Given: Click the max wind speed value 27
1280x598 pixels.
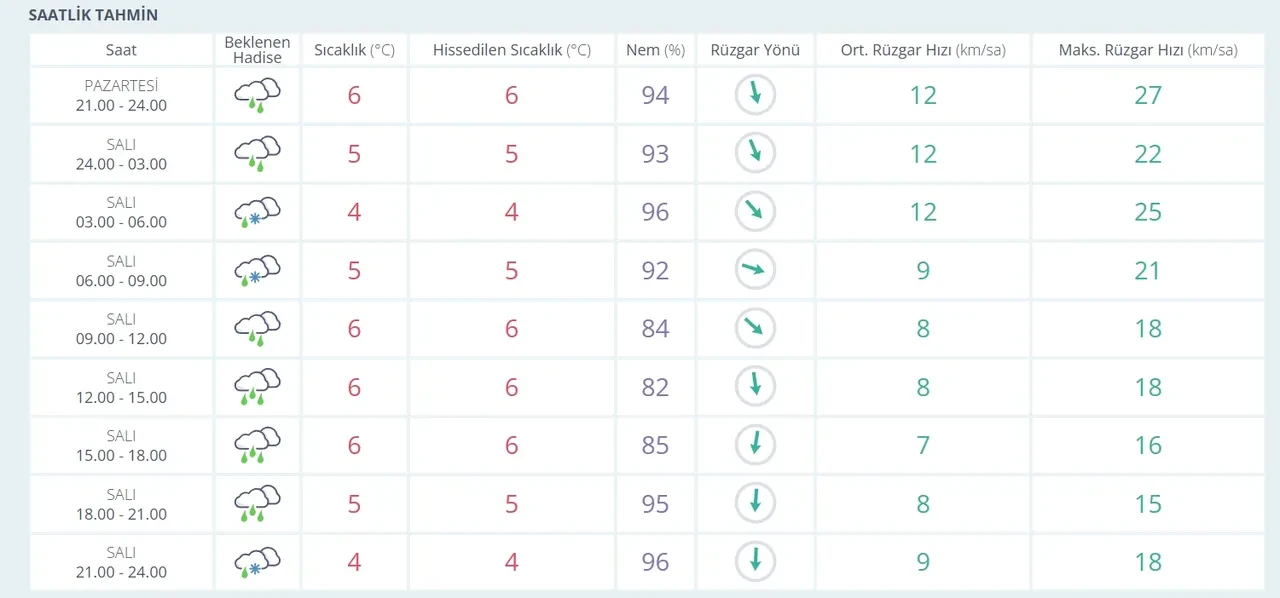Looking at the screenshot, I should point(1148,95).
